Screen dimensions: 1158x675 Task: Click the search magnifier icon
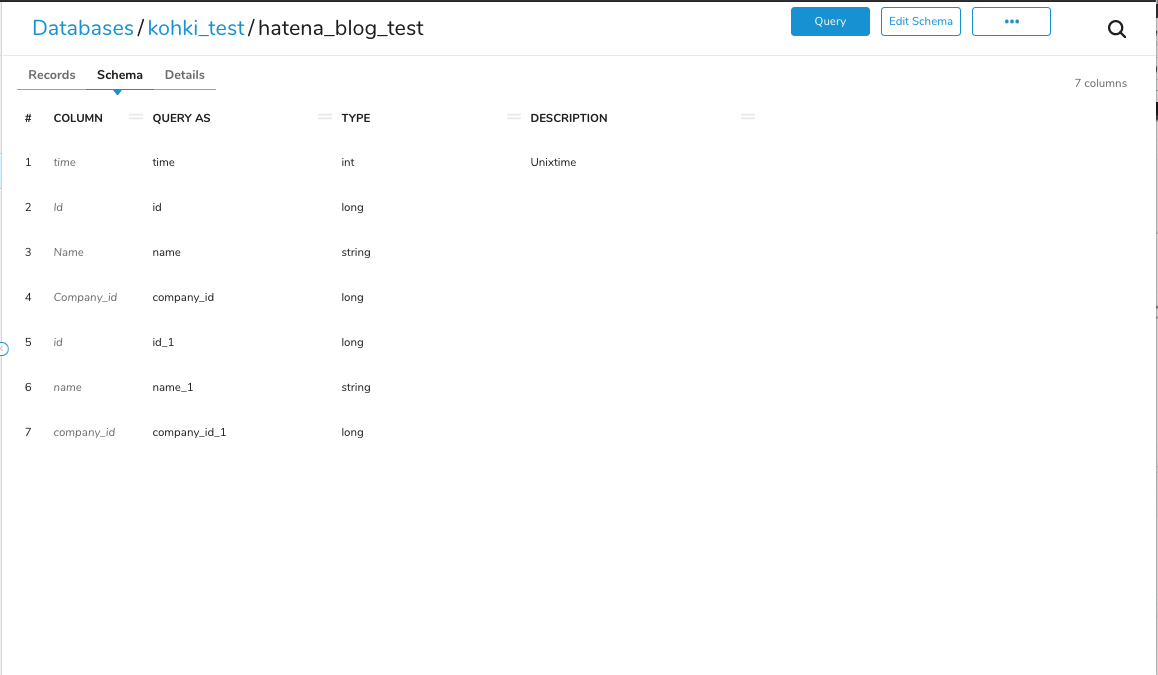(x=1117, y=29)
